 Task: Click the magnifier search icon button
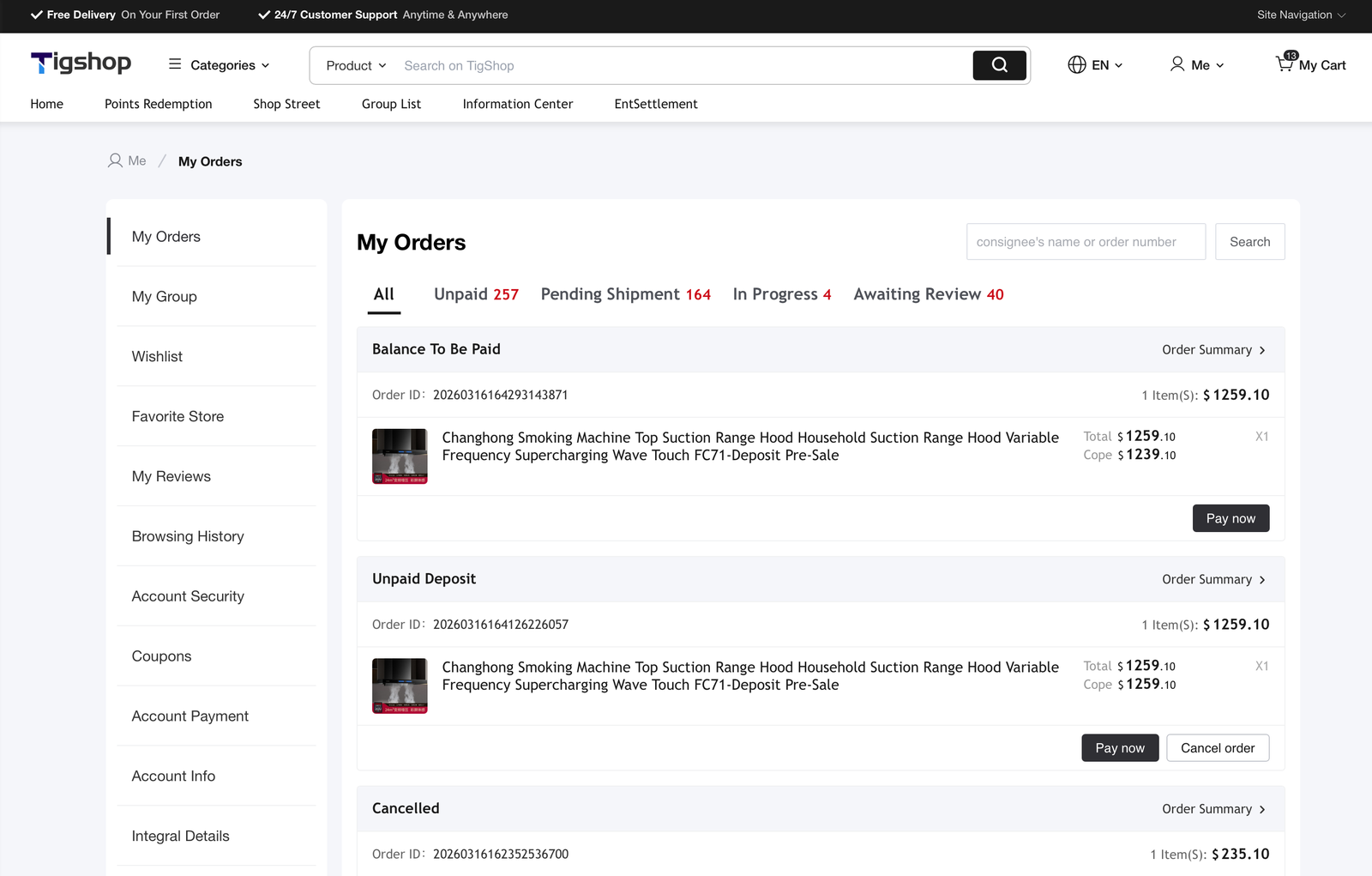pyautogui.click(x=999, y=65)
